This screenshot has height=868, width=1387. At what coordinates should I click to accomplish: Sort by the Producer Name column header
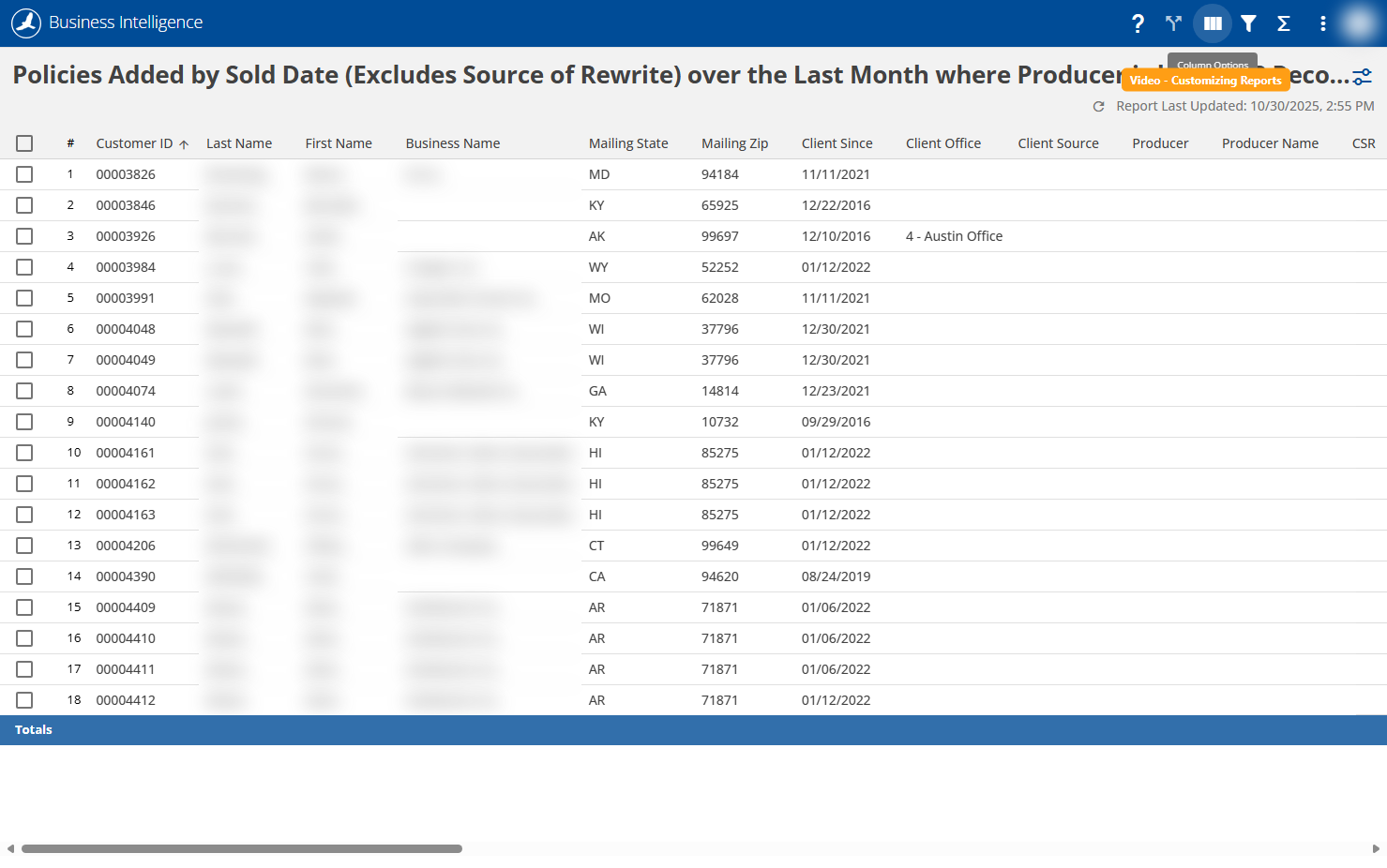1270,143
